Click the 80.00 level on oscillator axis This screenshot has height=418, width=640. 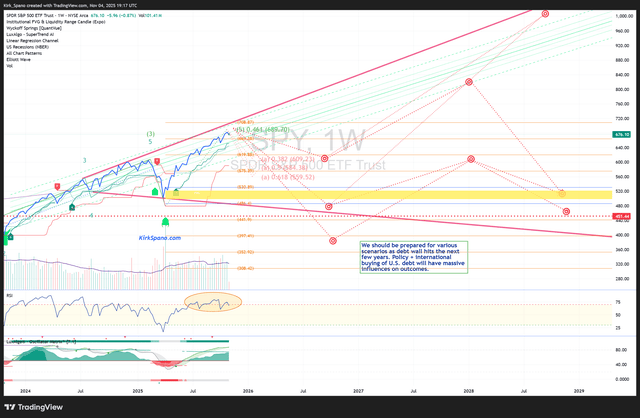point(621,350)
